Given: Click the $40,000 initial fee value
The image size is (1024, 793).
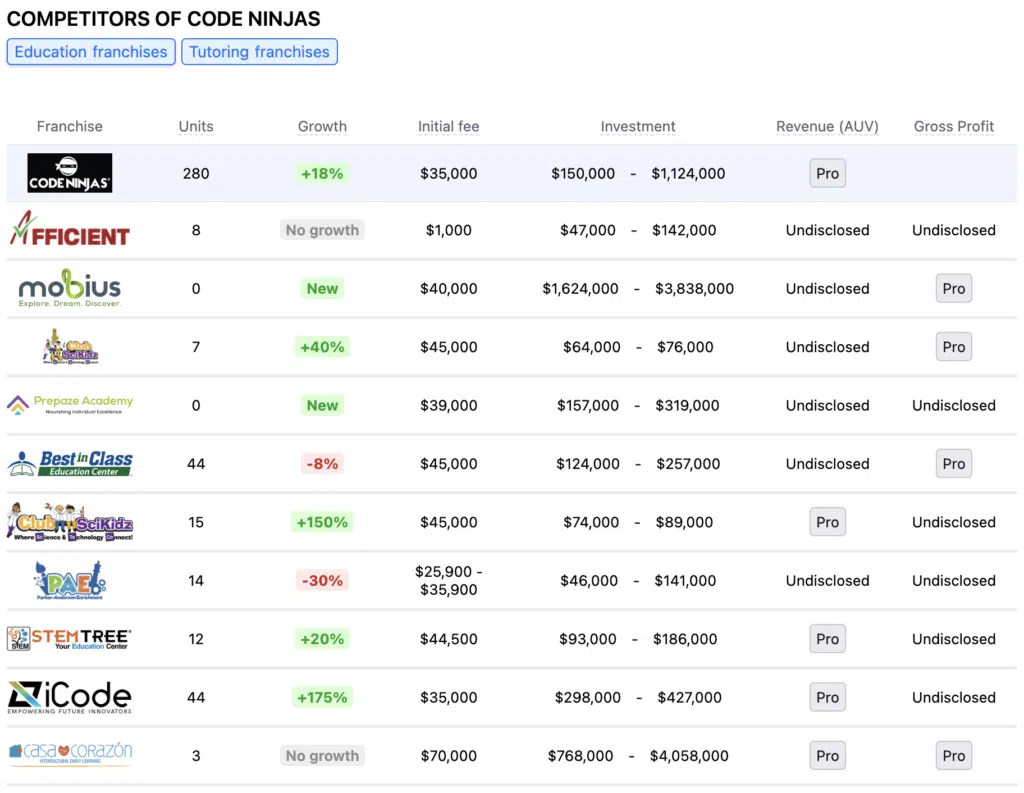Looking at the screenshot, I should coord(448,288).
